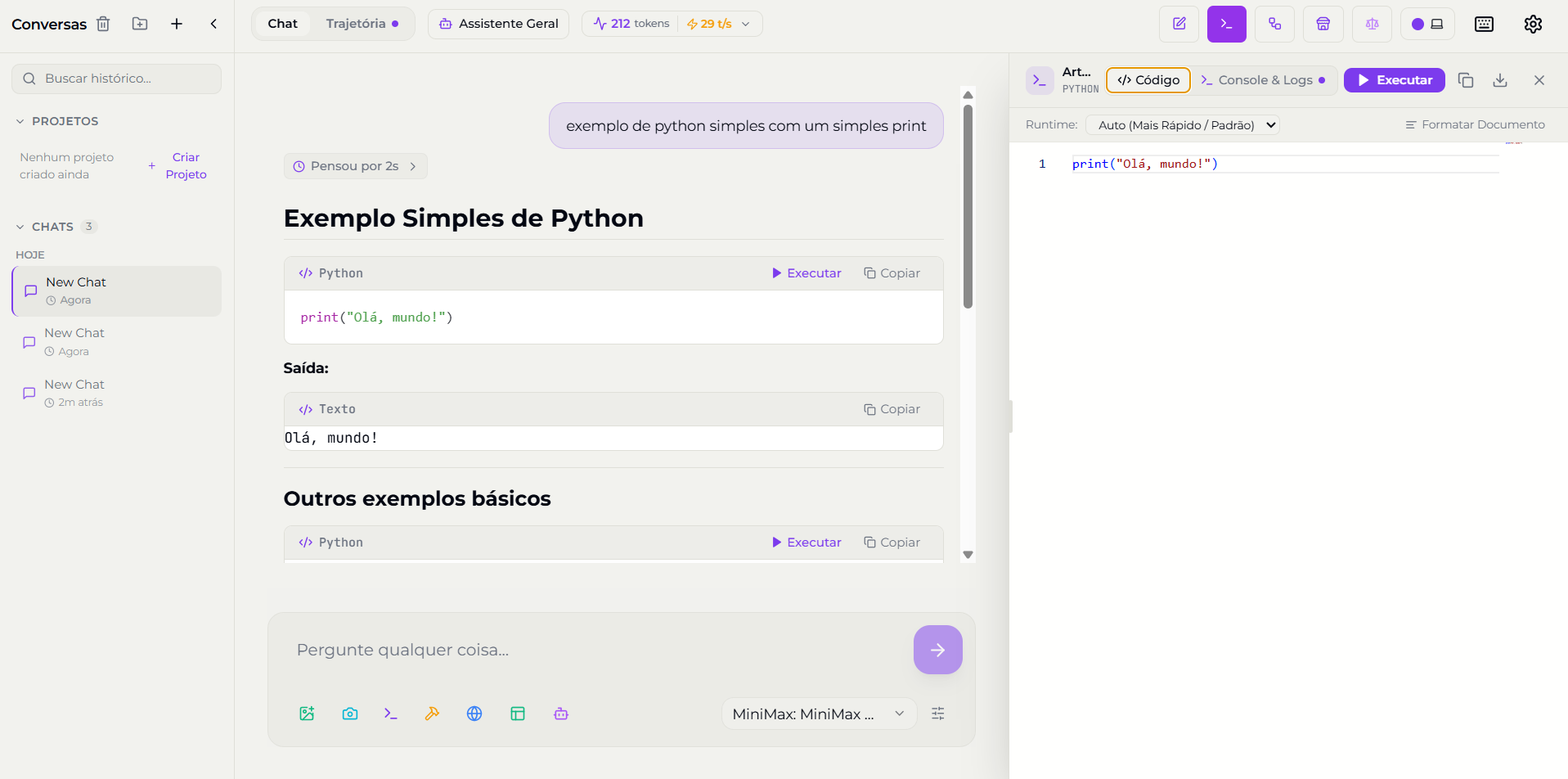Focus the Buscar histórico search field
The image size is (1568, 779).
tap(116, 79)
